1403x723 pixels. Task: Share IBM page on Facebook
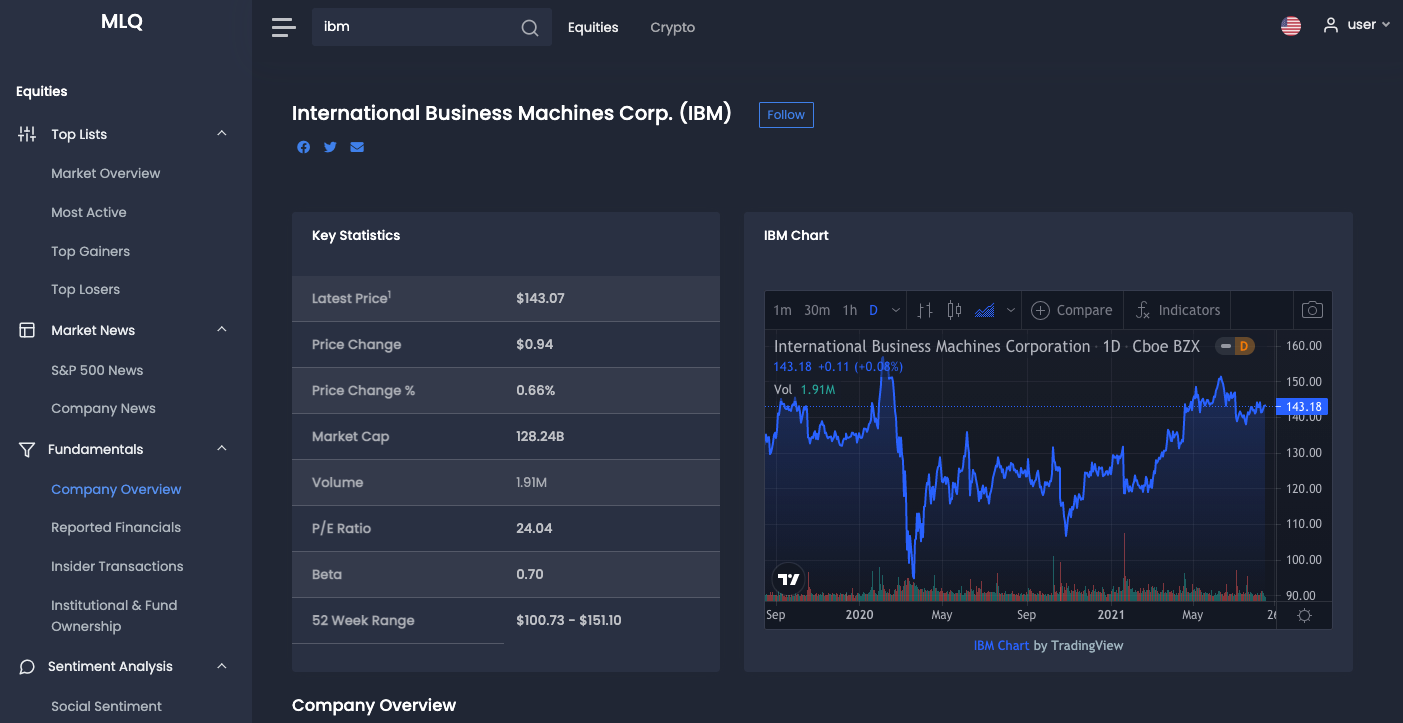(x=304, y=147)
